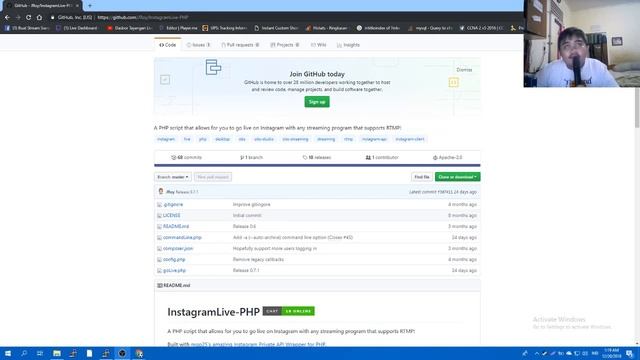Screen dimensions: 640x360
Task: View the 1 contributor page
Action: tap(382, 158)
